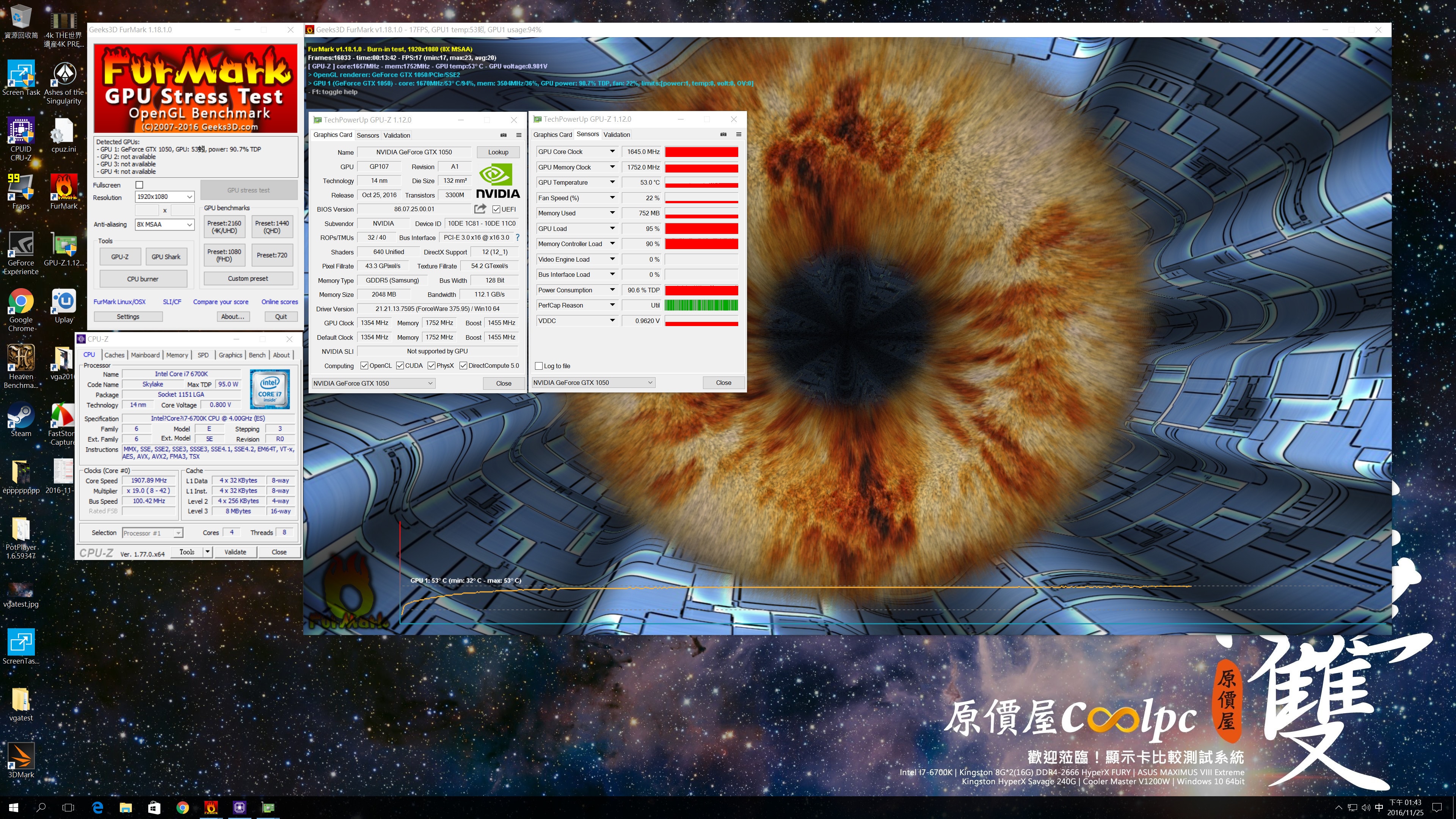Open Task View on the taskbar
The height and width of the screenshot is (819, 1456).
[68, 808]
